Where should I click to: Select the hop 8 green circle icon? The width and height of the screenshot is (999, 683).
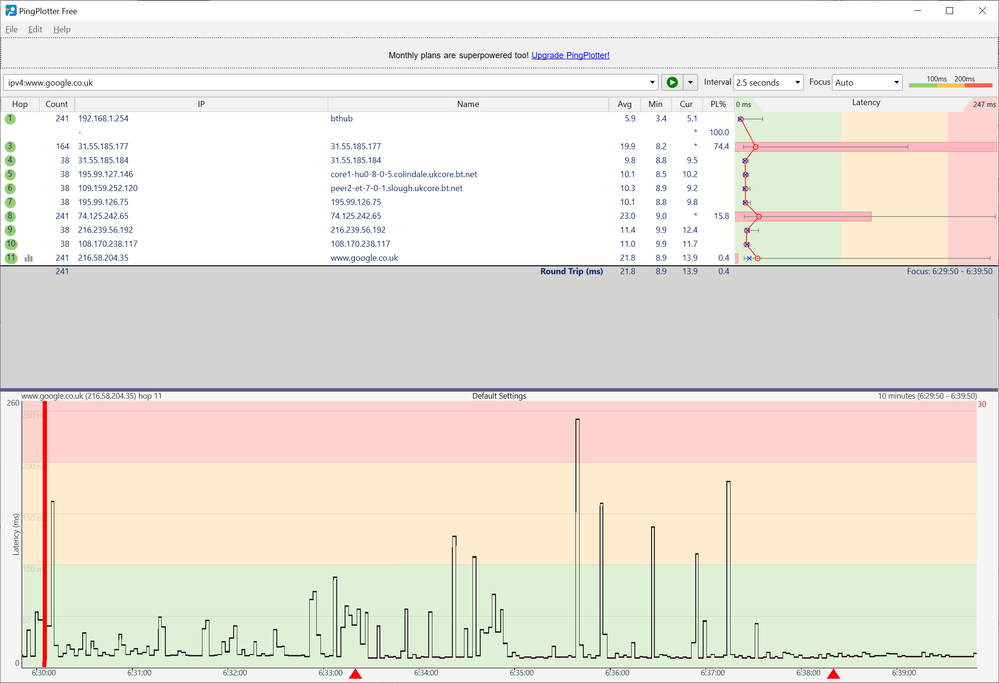pyautogui.click(x=11, y=216)
